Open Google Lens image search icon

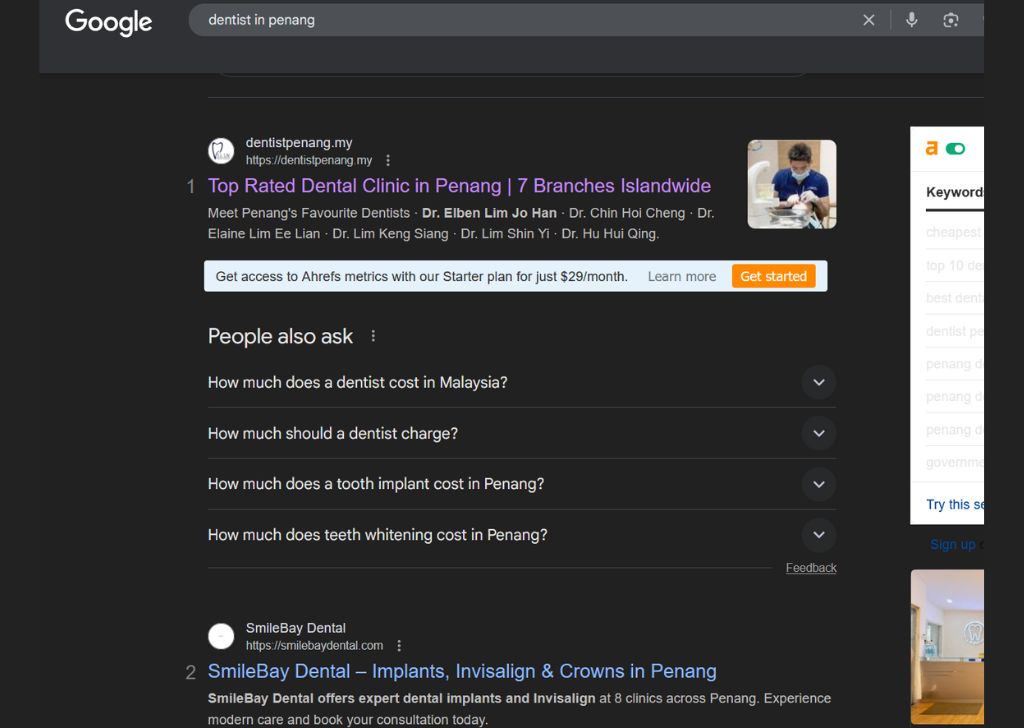pos(951,20)
